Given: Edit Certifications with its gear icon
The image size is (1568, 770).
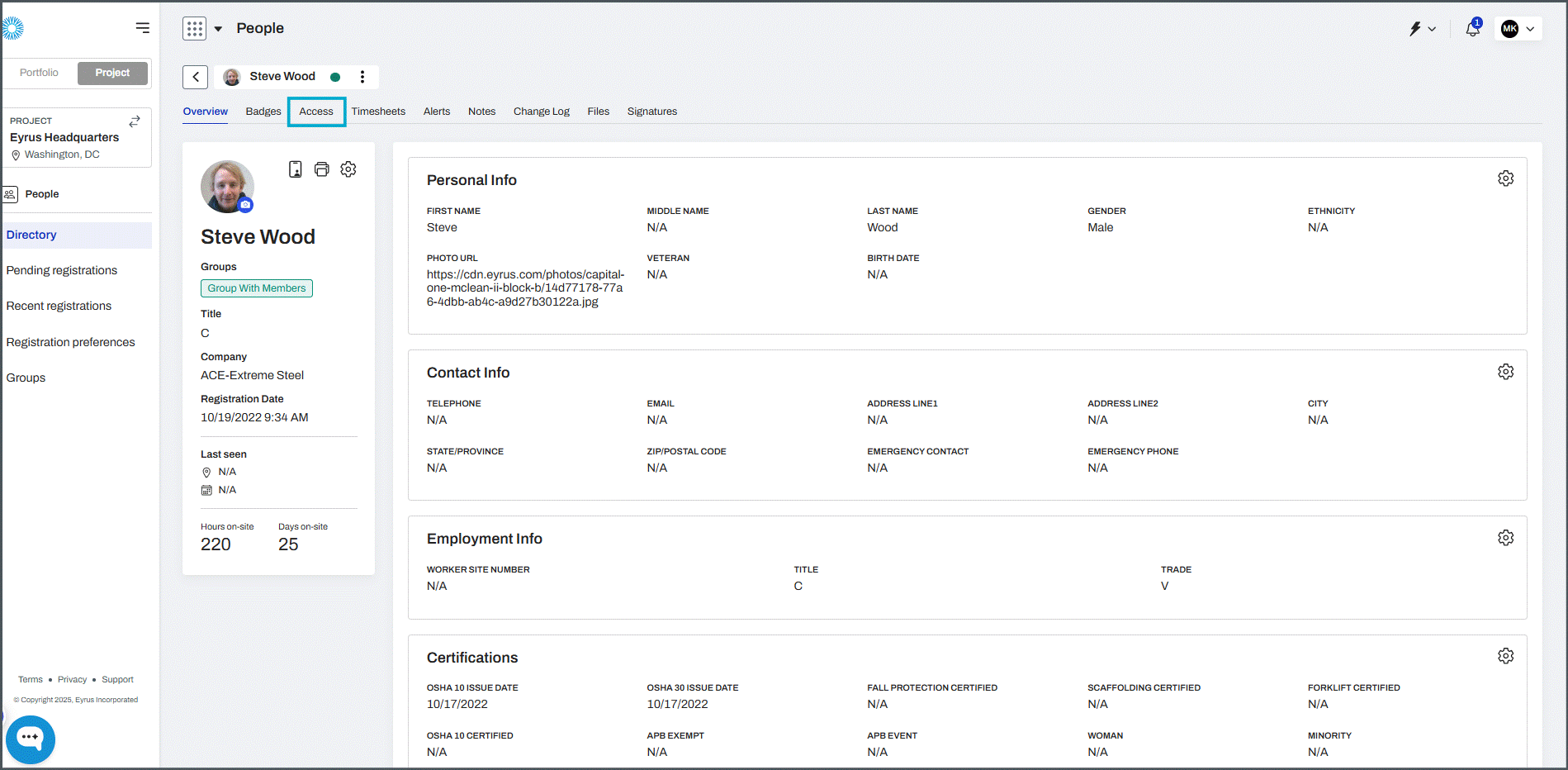Looking at the screenshot, I should (1506, 656).
